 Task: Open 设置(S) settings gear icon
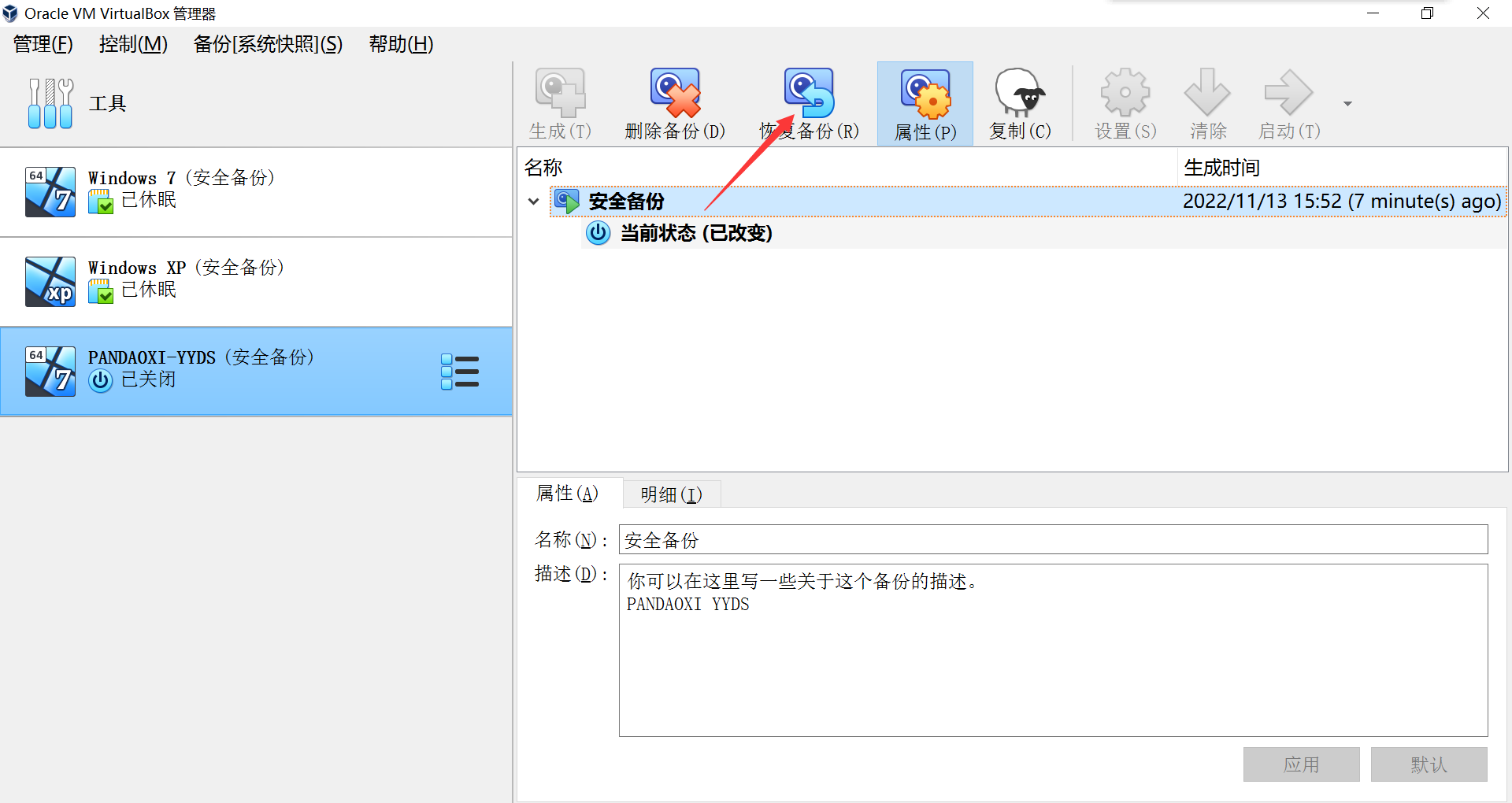(x=1125, y=92)
